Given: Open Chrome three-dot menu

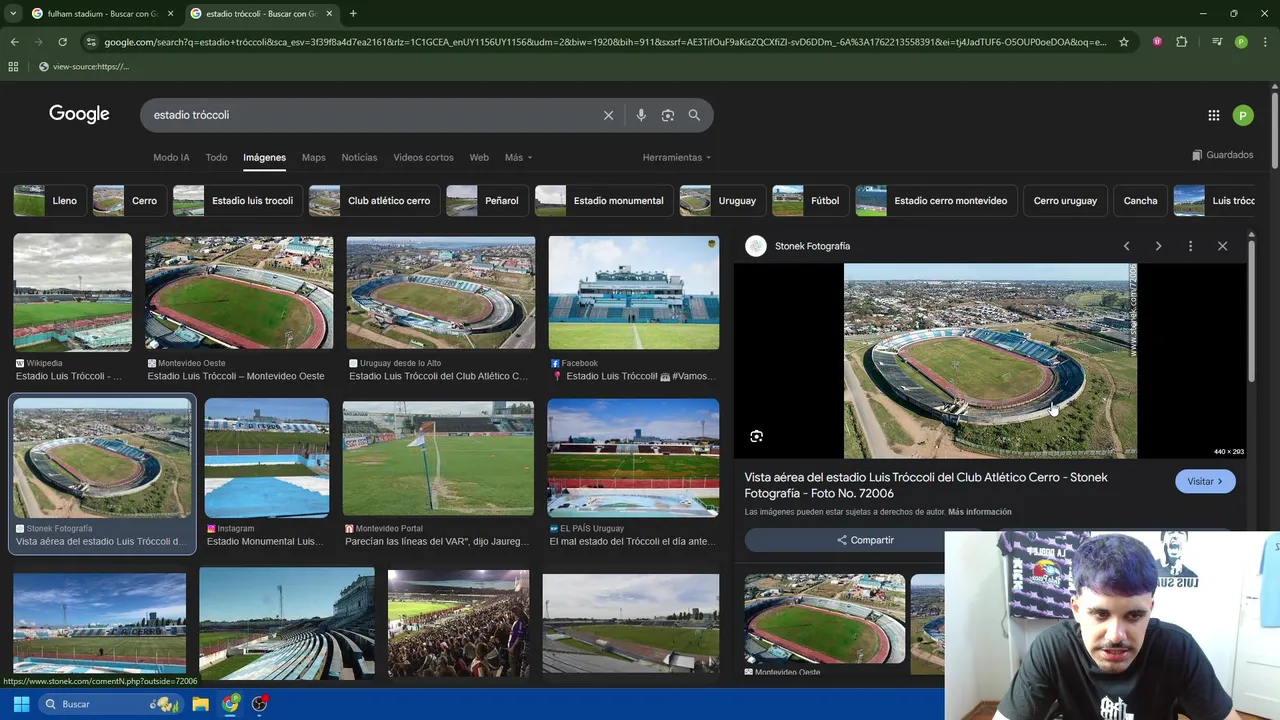Looking at the screenshot, I should pos(1265,42).
